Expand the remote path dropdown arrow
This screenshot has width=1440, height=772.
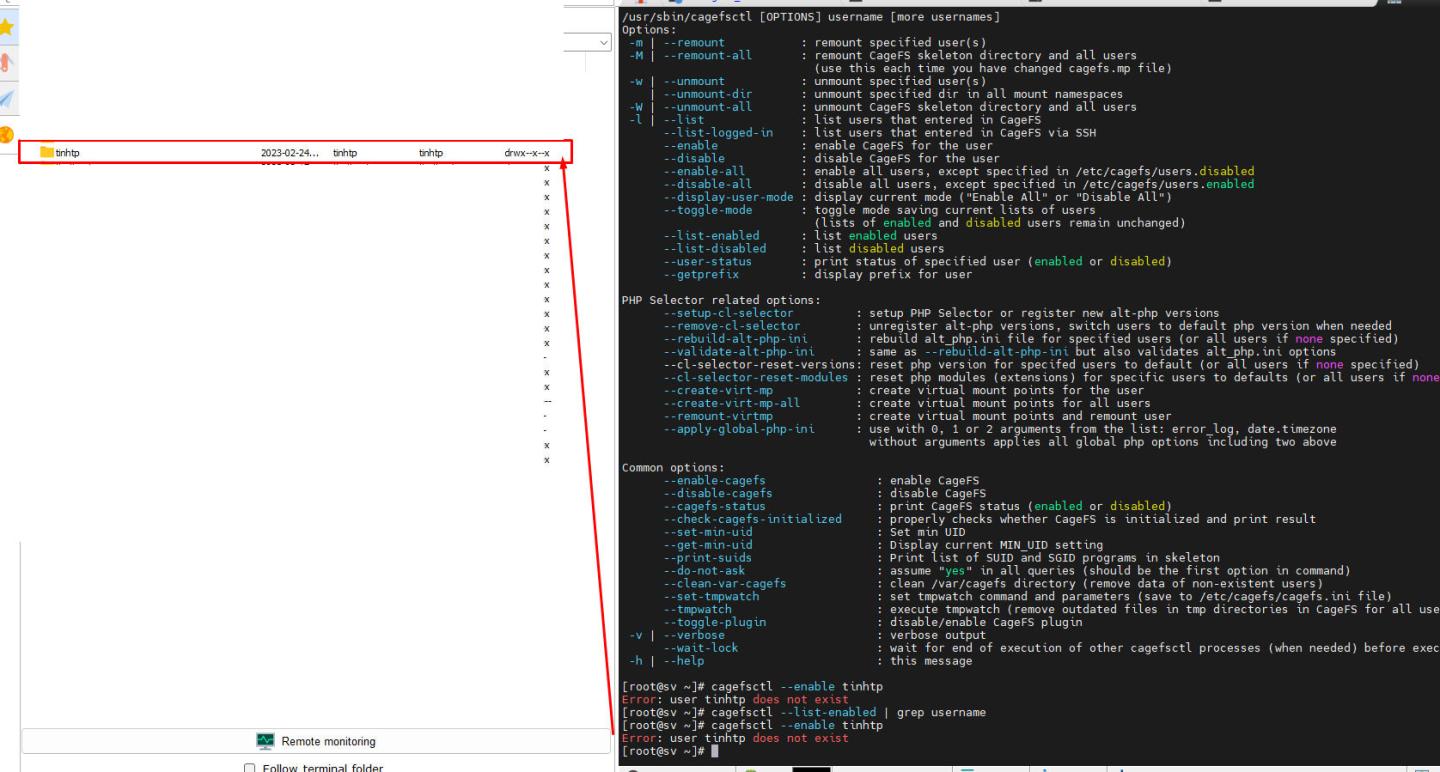point(603,42)
